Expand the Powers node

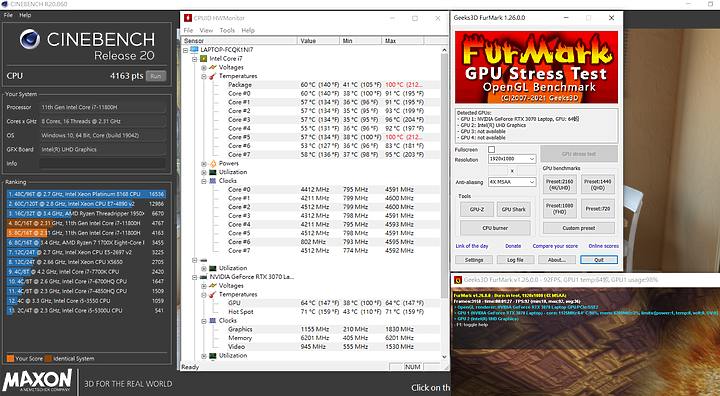pos(203,164)
